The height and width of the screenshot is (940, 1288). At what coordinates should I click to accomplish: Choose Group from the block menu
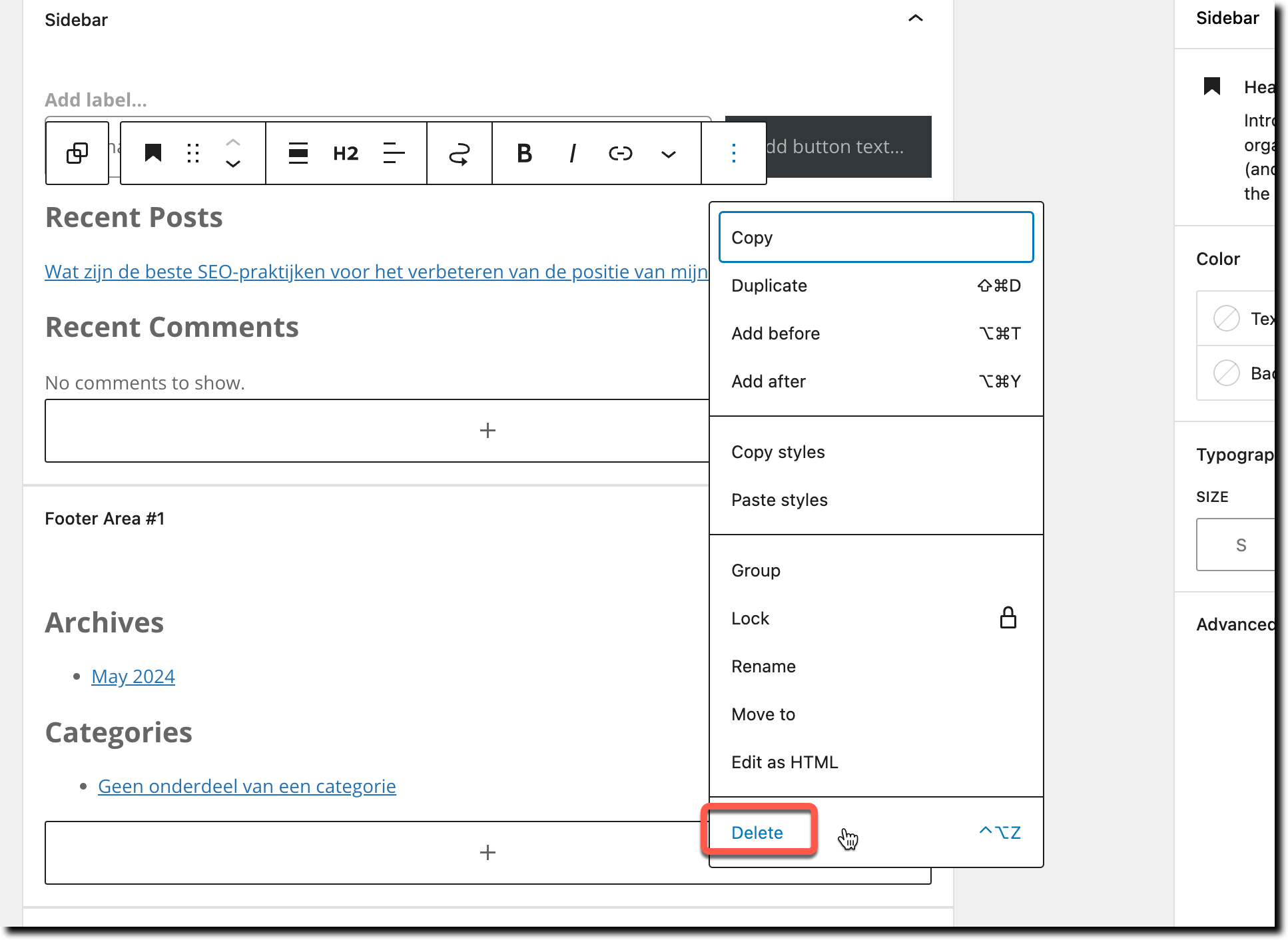pos(876,570)
